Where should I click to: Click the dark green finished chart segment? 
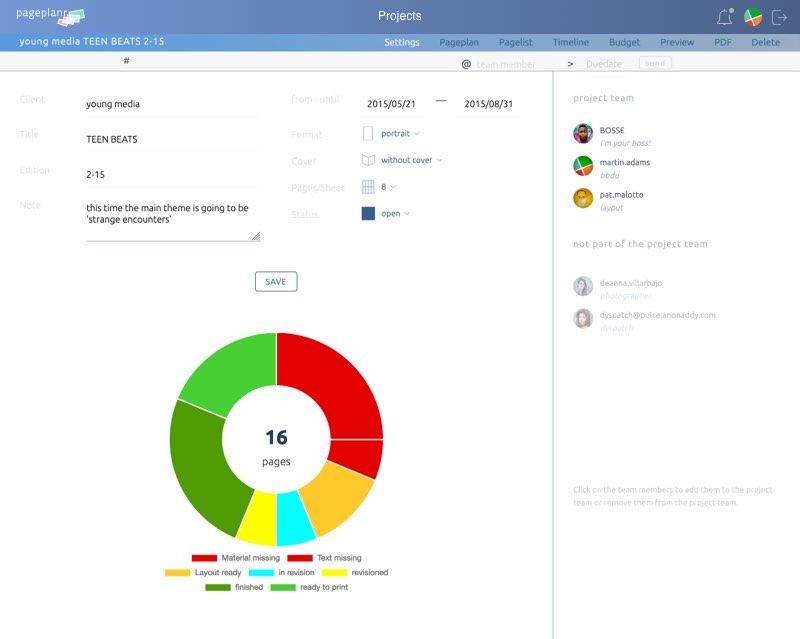pos(202,467)
